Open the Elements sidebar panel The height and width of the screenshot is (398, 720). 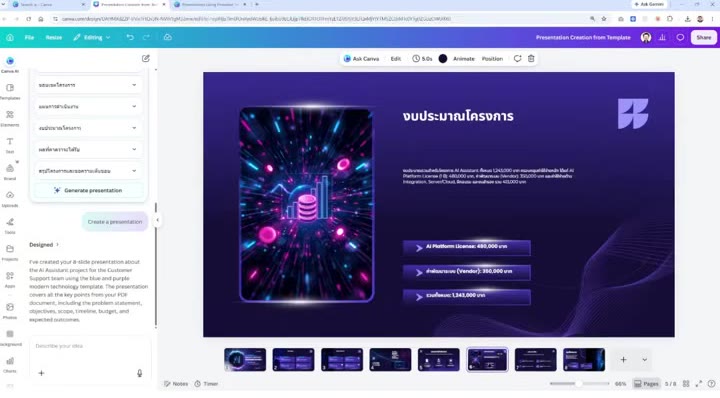coord(10,118)
